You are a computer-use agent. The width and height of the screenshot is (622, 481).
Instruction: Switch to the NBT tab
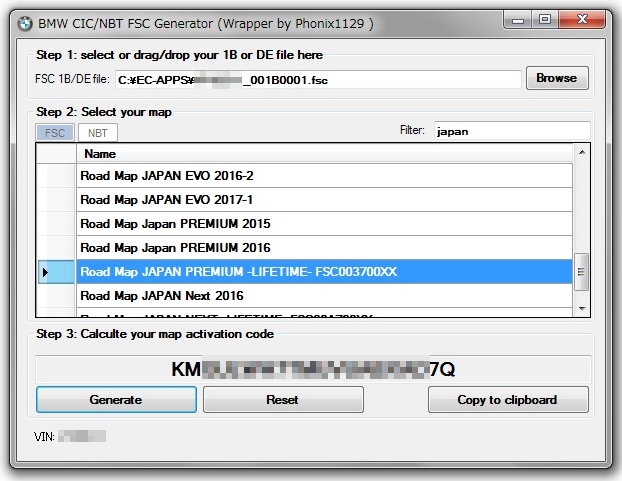coord(98,132)
